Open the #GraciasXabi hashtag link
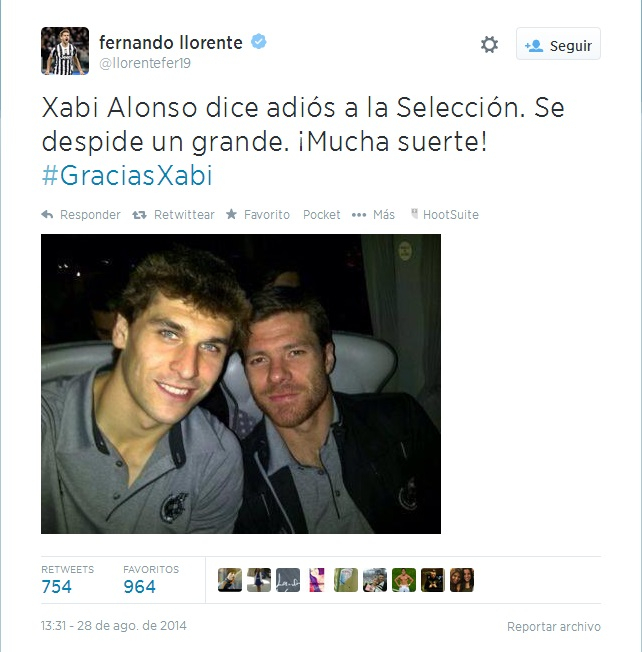 127,175
